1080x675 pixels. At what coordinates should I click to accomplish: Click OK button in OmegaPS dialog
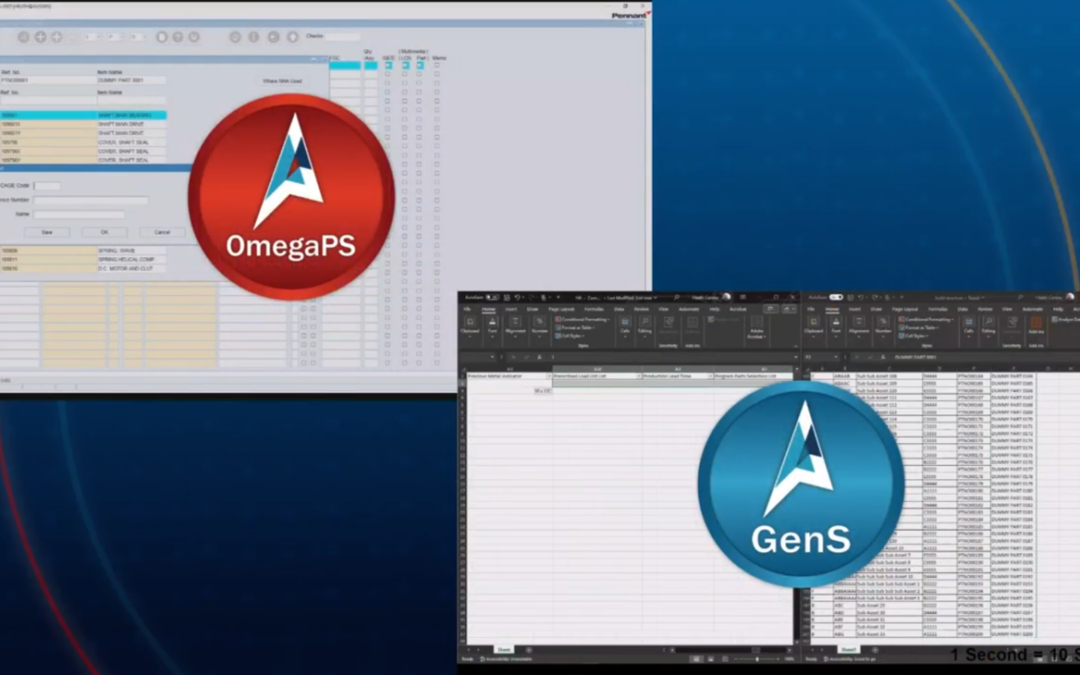104,232
